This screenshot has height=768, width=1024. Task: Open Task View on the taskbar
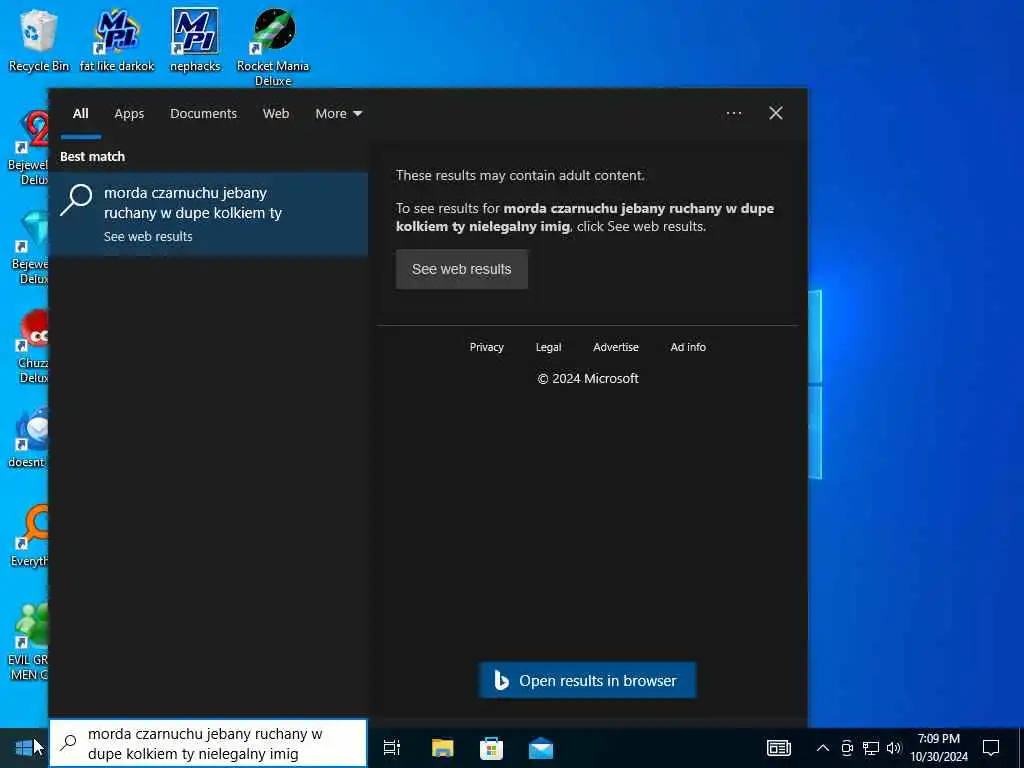pos(392,748)
